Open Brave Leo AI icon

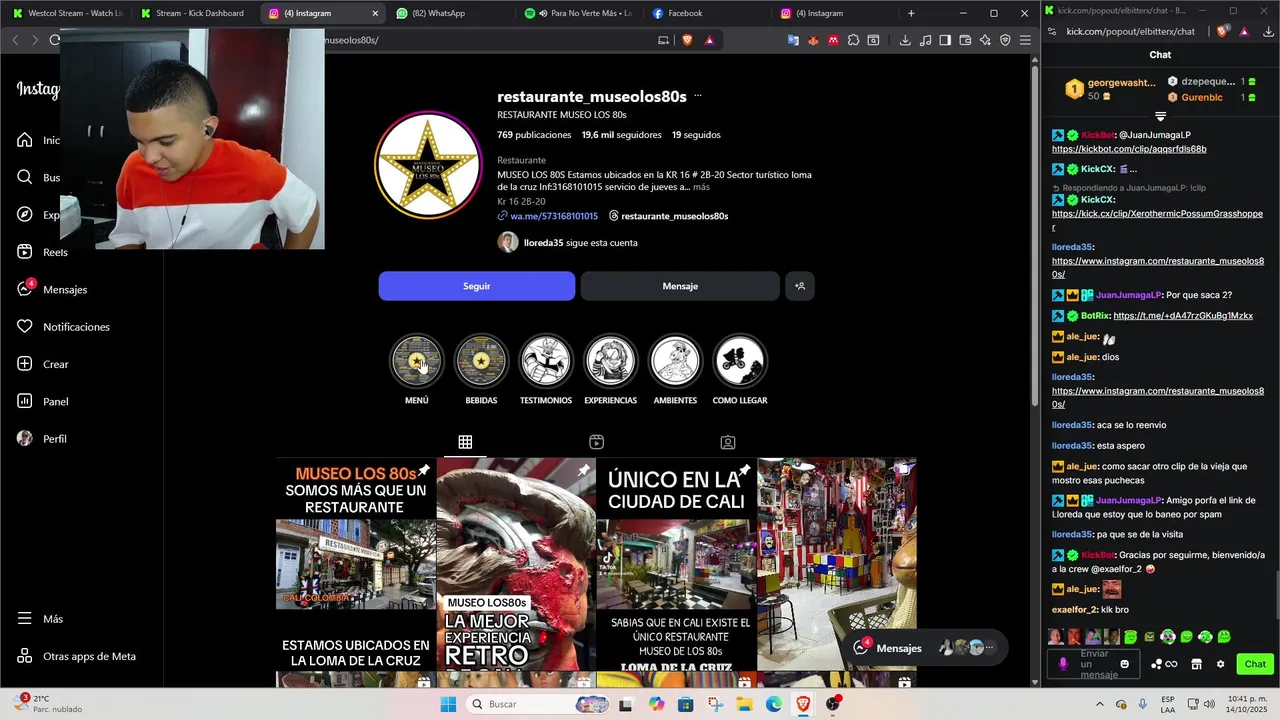985,40
